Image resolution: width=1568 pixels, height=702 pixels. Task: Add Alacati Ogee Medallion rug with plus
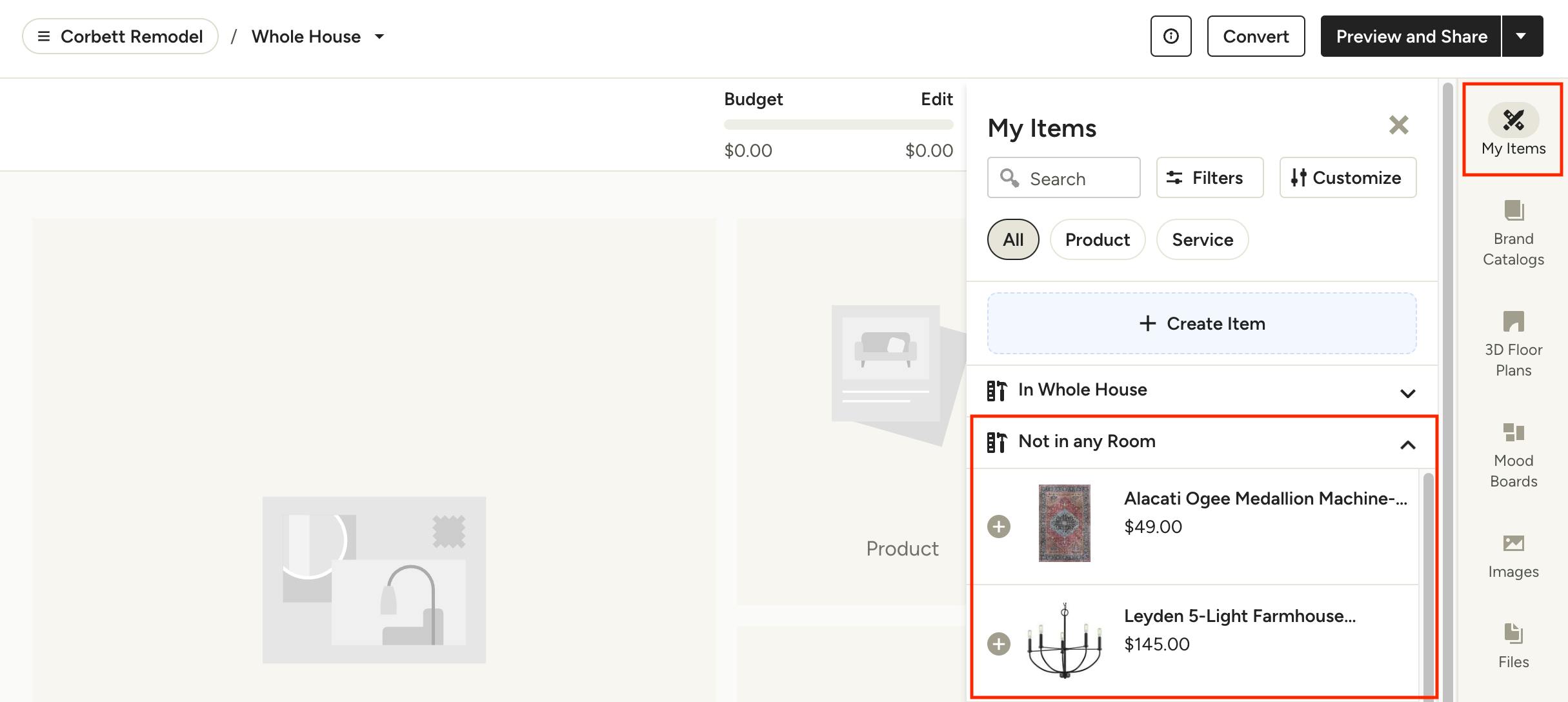tap(999, 526)
